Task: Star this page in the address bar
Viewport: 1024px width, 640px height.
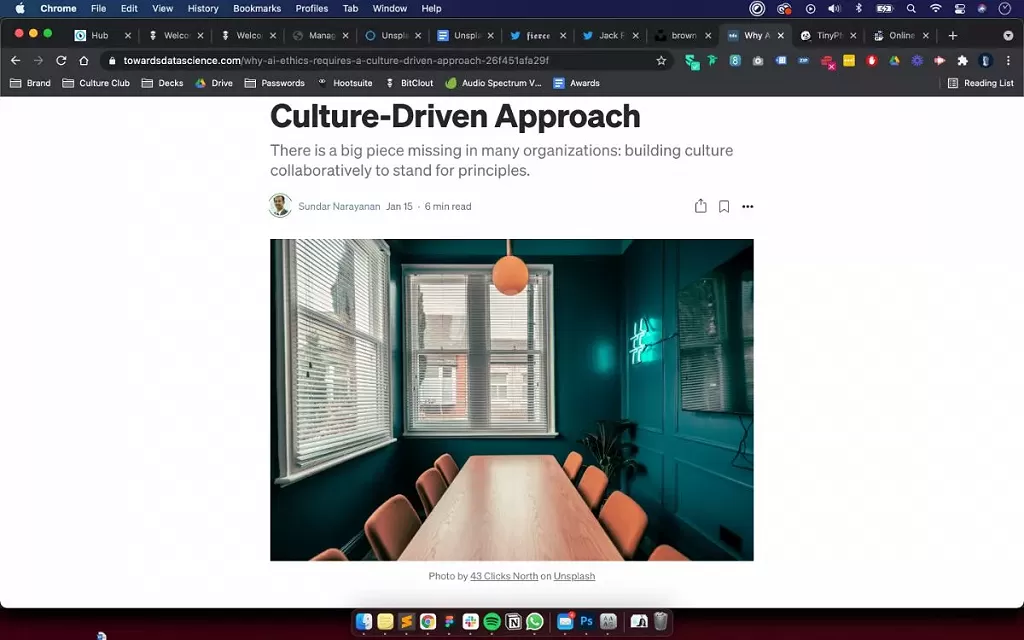Action: coord(661,60)
